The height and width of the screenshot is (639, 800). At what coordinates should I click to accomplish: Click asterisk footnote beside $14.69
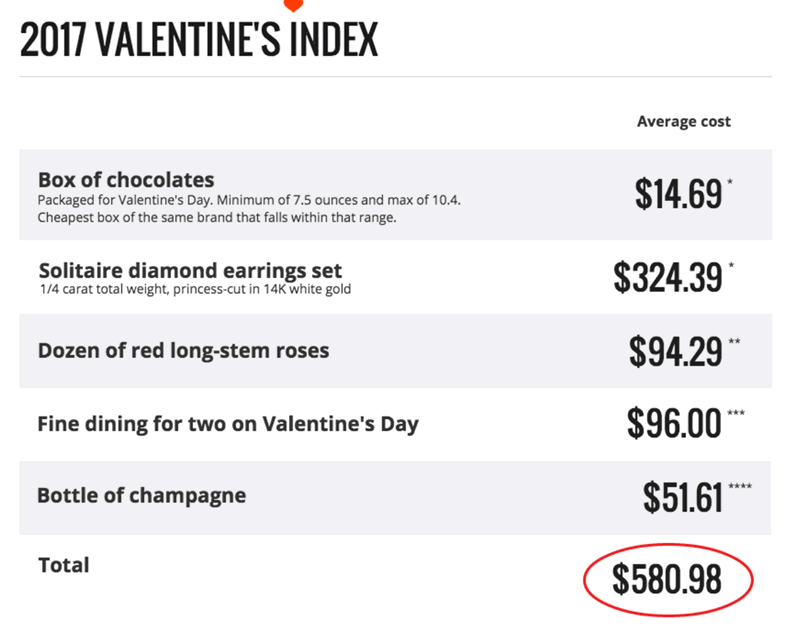point(732,184)
